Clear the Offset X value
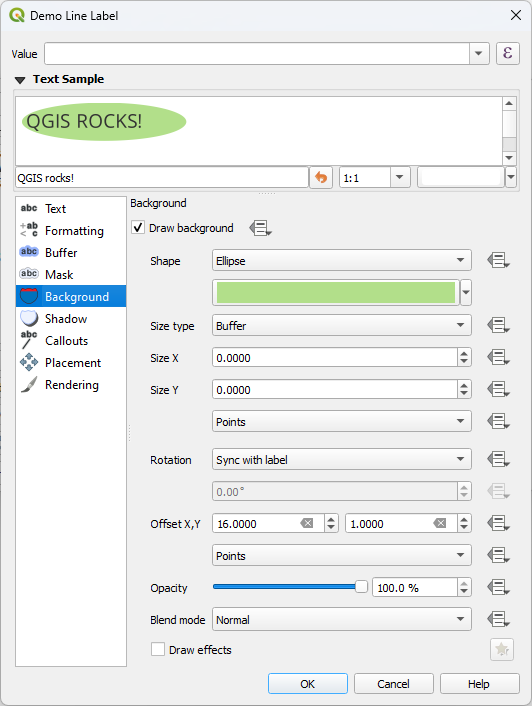This screenshot has width=532, height=706. coord(307,523)
